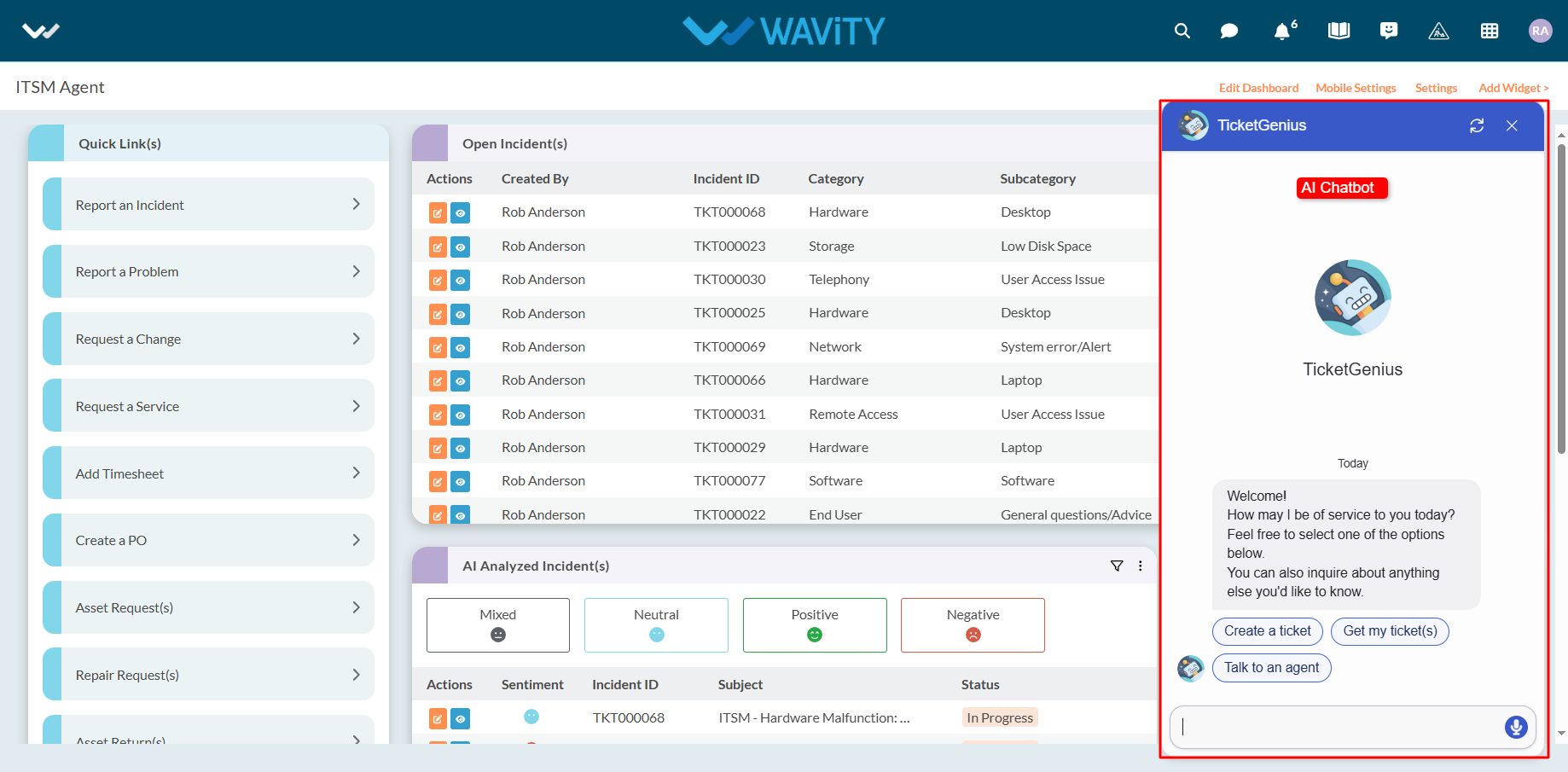The image size is (1568, 772).
Task: Open Add Widget menu
Action: 1513,88
